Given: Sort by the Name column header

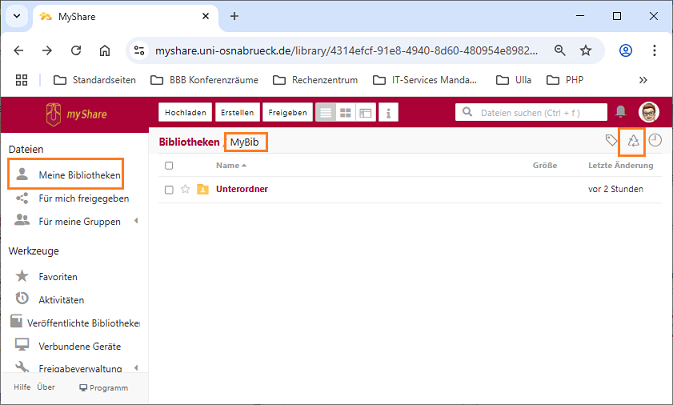Looking at the screenshot, I should pyautogui.click(x=228, y=165).
